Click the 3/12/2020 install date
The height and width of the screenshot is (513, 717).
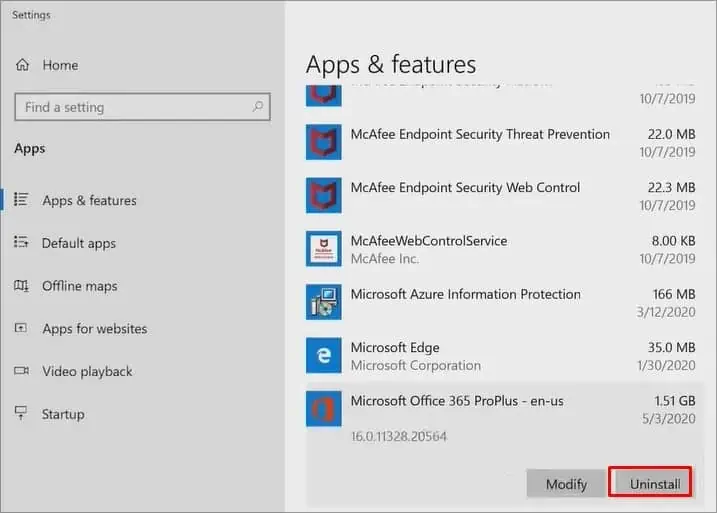pos(666,312)
